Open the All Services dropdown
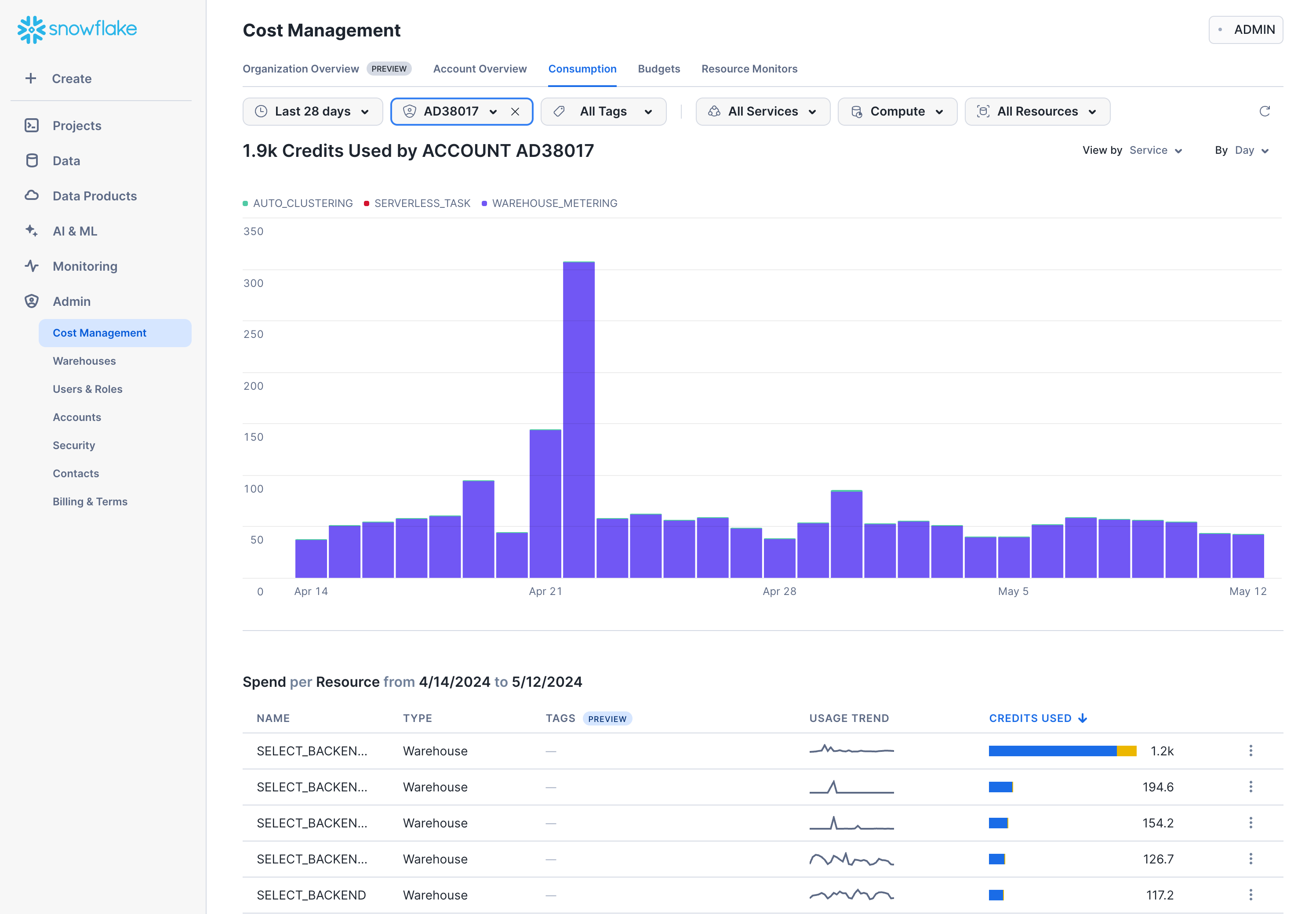 (762, 111)
